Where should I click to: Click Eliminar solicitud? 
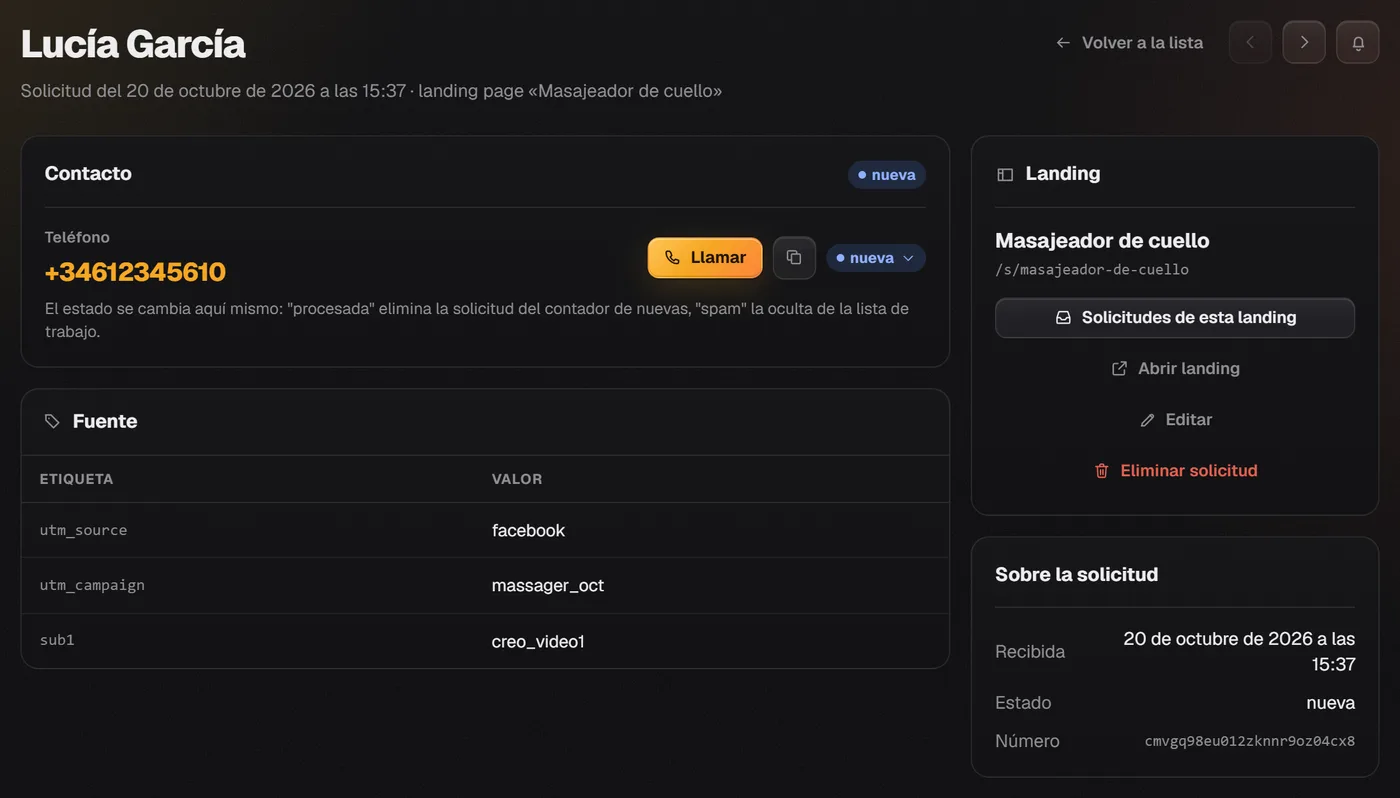(1175, 471)
